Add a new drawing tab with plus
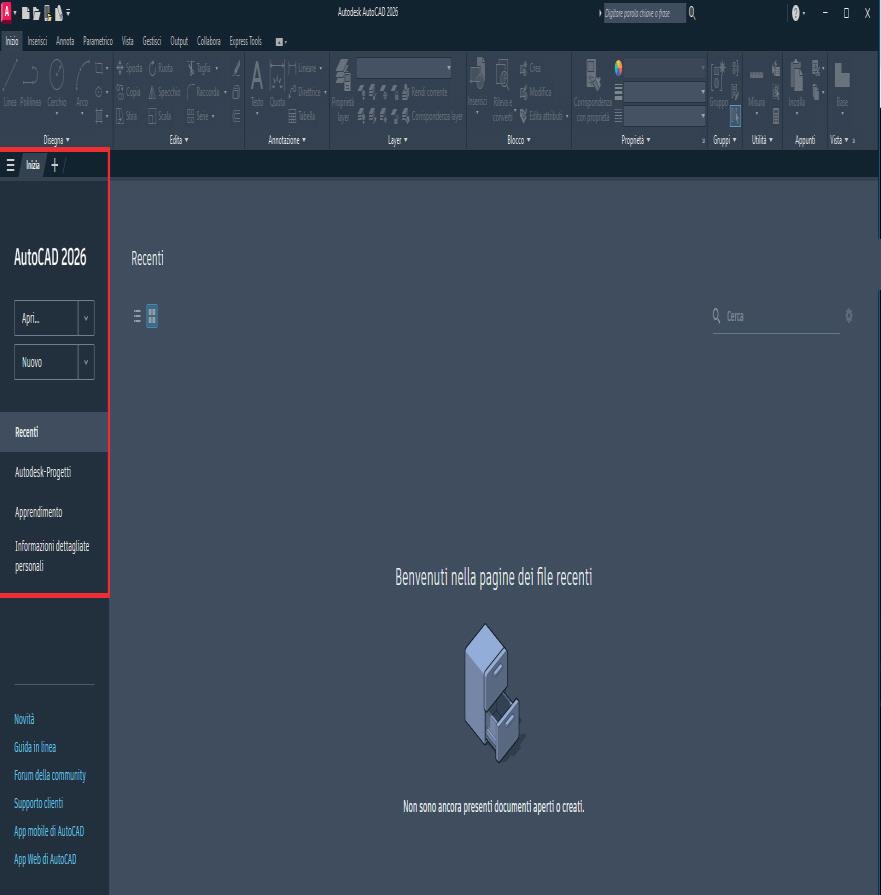Screen dimensions: 881x895 pyautogui.click(x=54, y=165)
